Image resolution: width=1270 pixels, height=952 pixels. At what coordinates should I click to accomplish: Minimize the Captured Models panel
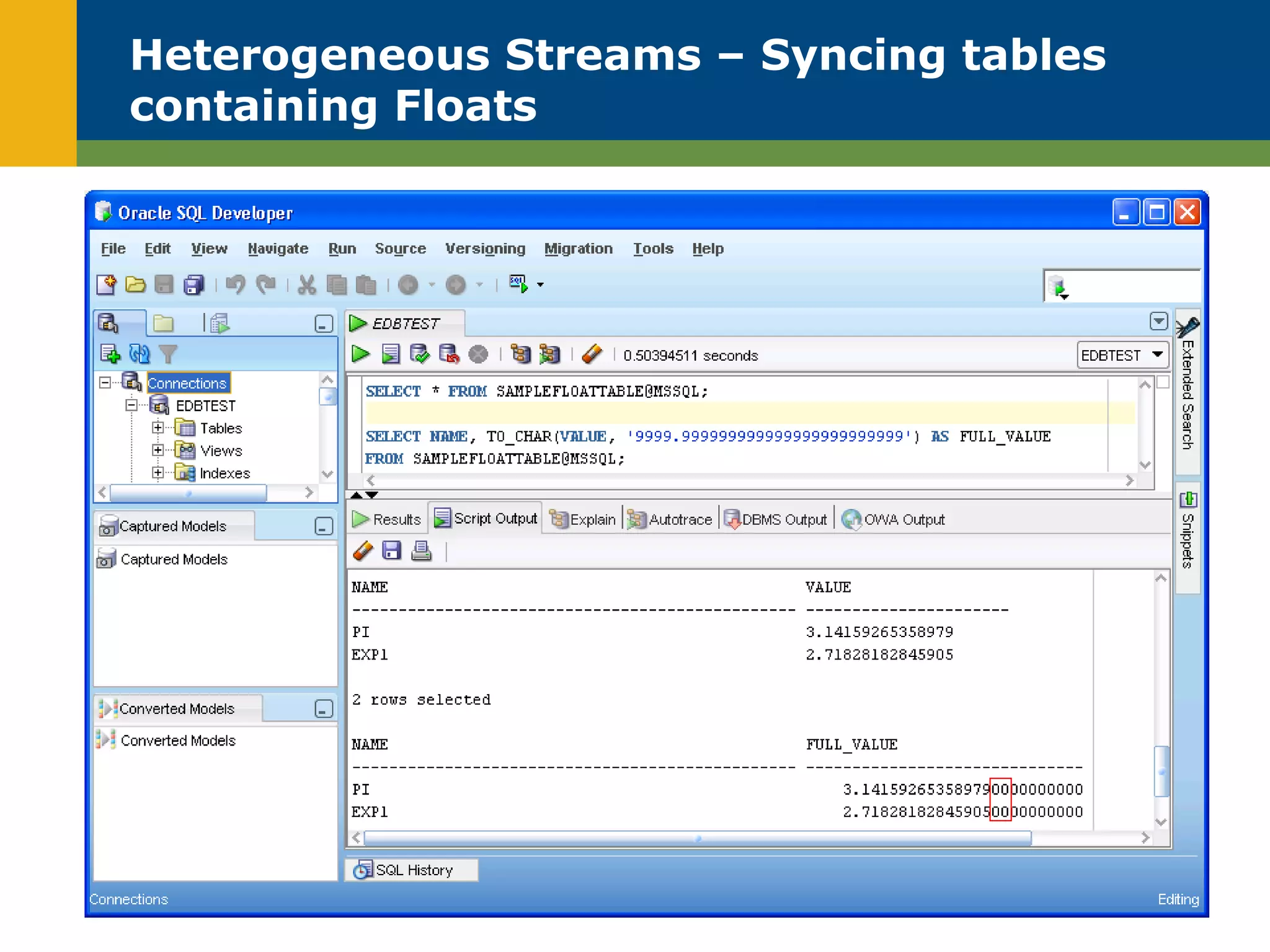[x=324, y=526]
